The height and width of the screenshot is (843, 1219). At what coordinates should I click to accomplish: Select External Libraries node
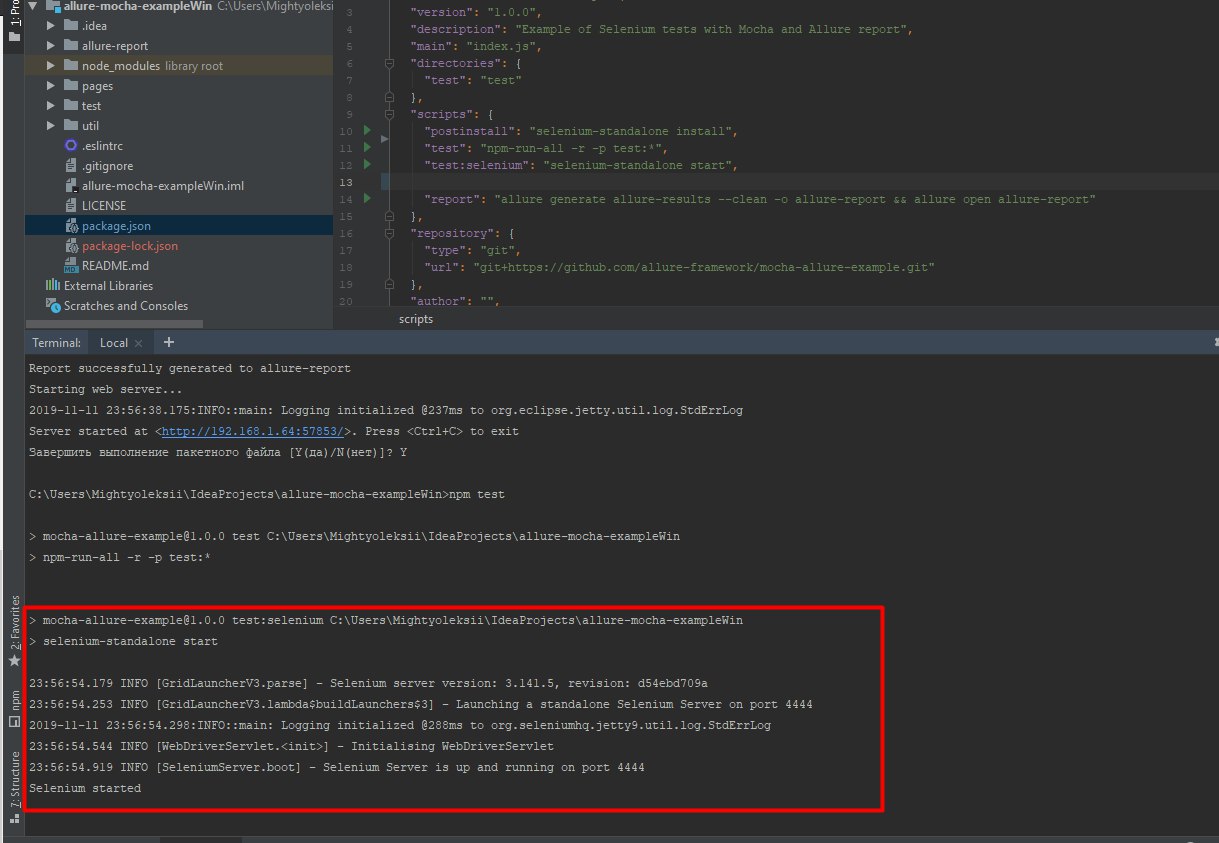[x=108, y=286]
